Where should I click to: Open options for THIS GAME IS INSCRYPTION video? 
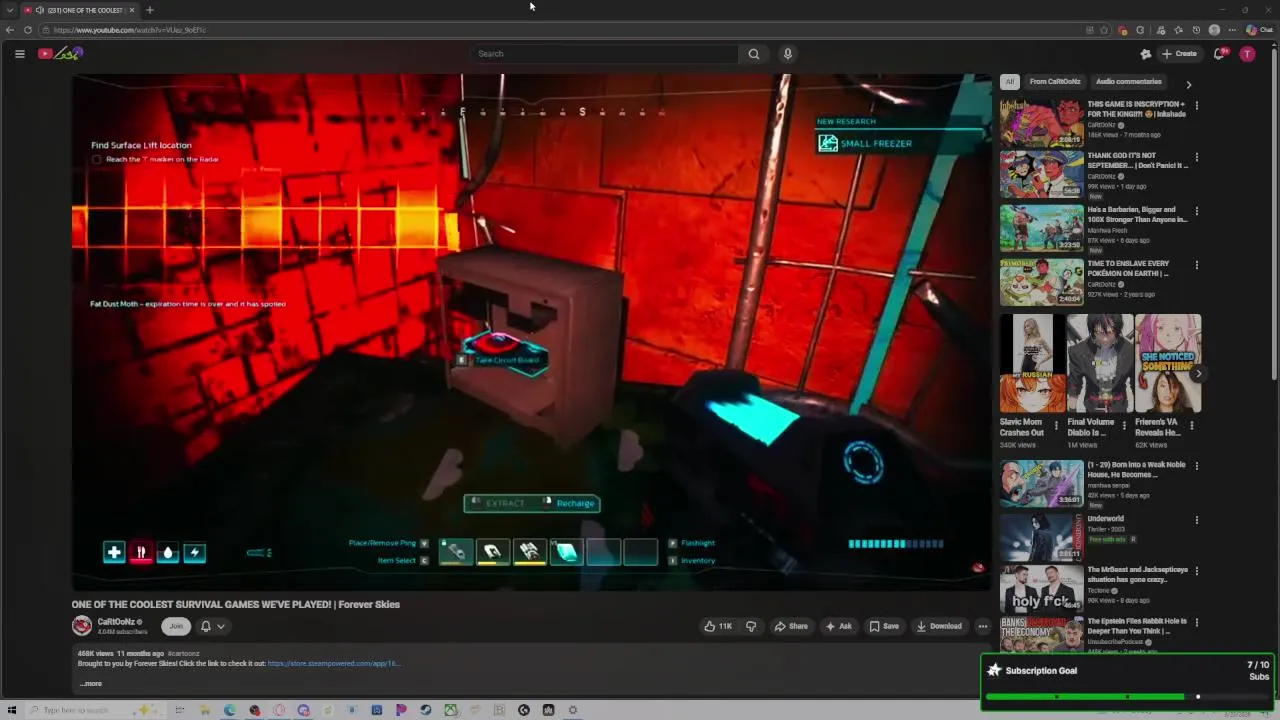coord(1197,105)
